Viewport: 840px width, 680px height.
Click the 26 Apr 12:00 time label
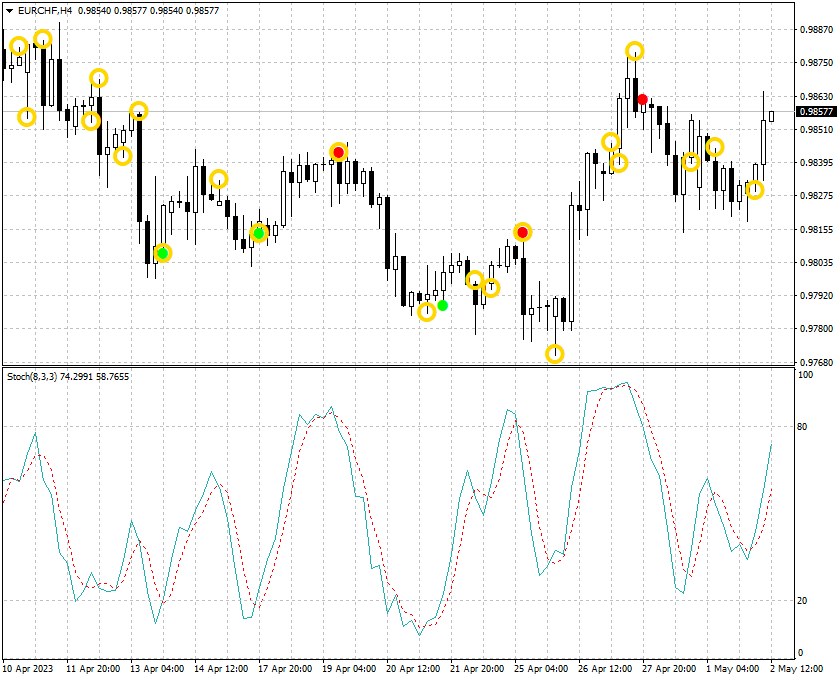(x=605, y=669)
